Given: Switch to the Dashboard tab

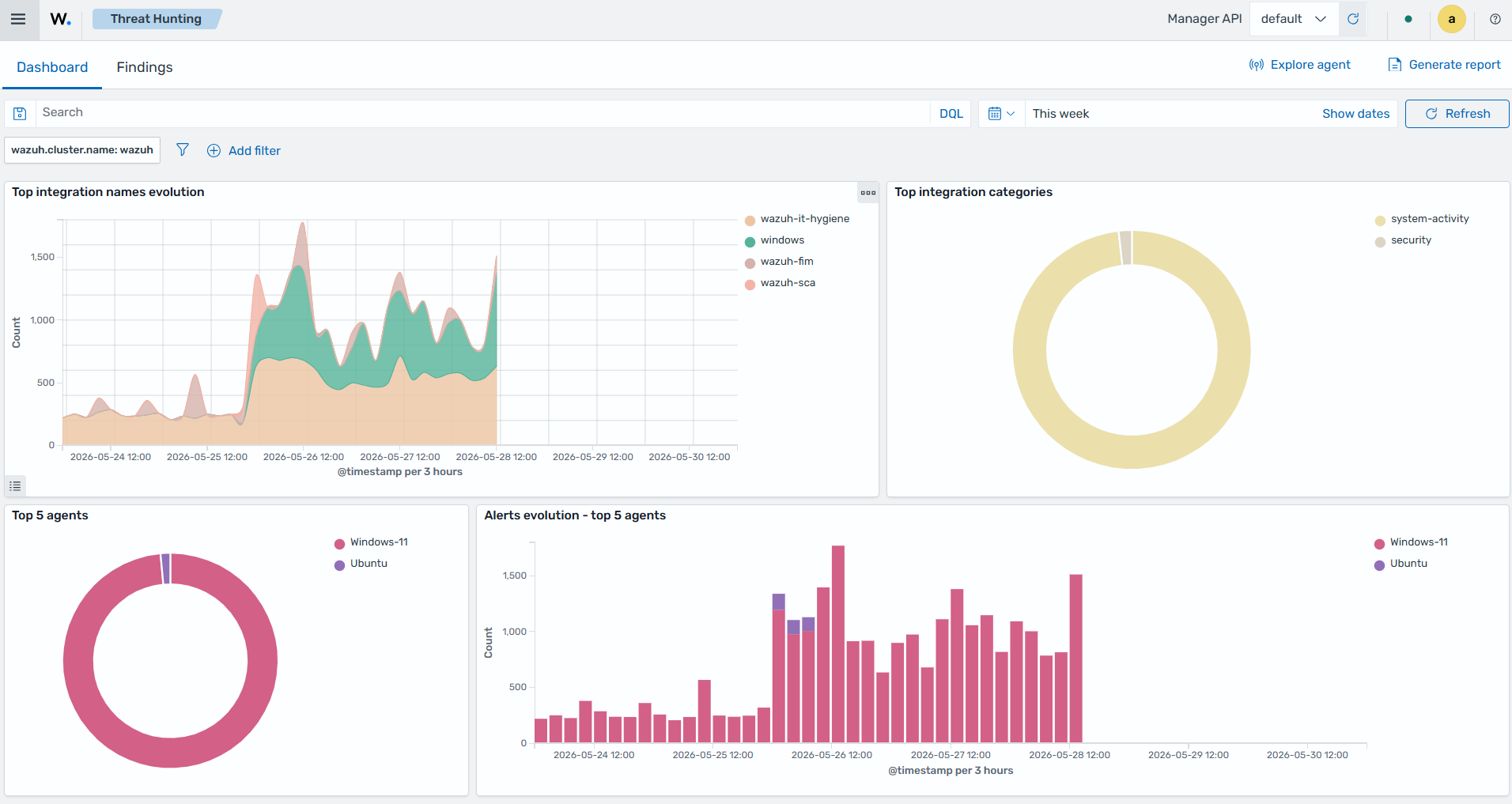Looking at the screenshot, I should [52, 67].
